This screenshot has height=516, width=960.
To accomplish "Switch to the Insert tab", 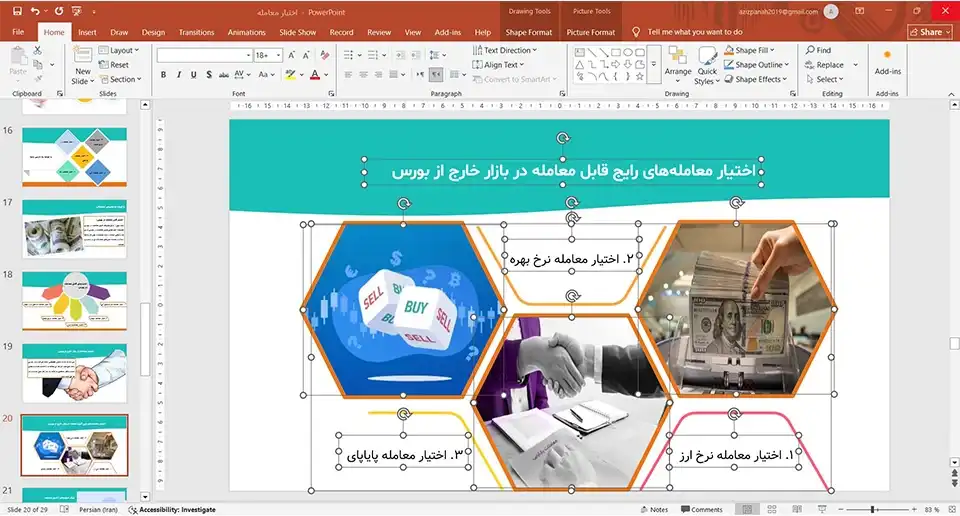I will coord(87,32).
